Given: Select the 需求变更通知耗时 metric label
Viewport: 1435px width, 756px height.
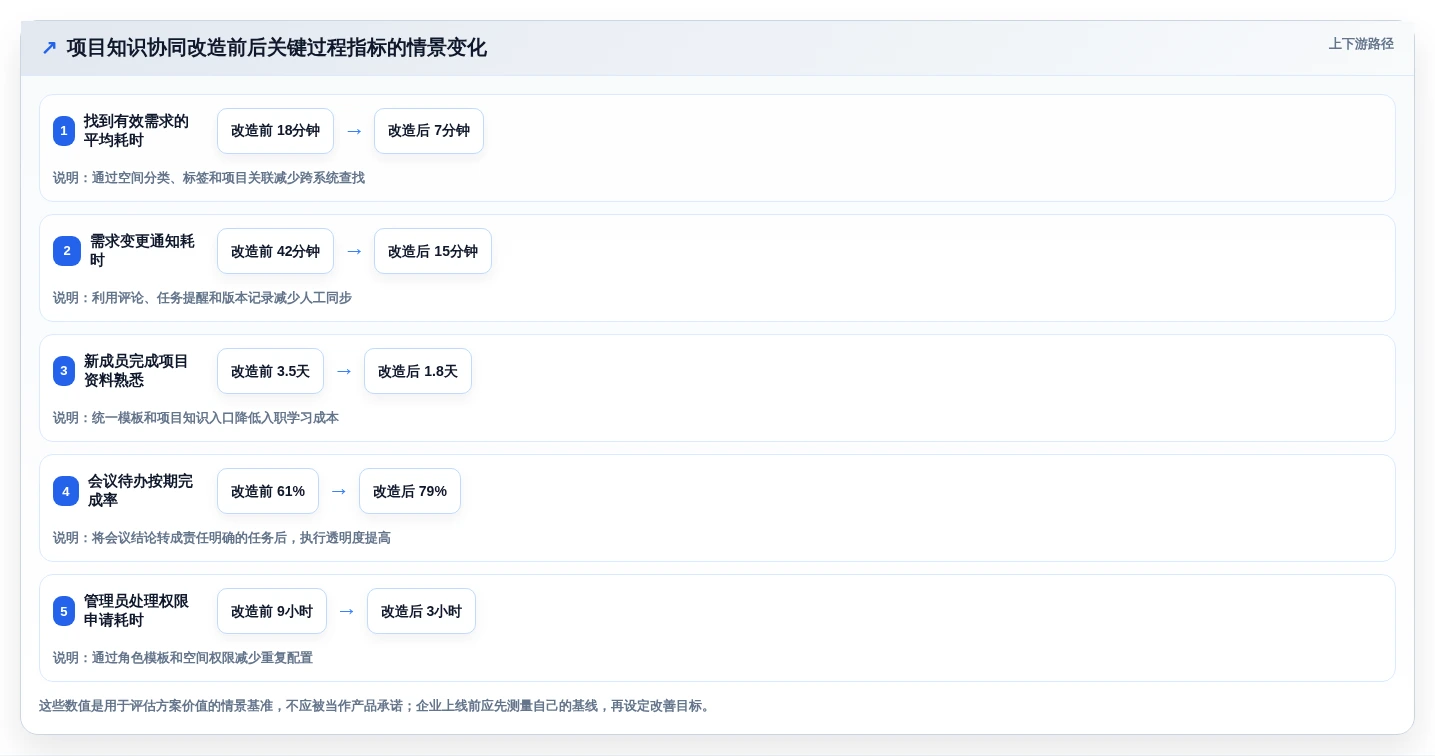Looking at the screenshot, I should (x=142, y=251).
